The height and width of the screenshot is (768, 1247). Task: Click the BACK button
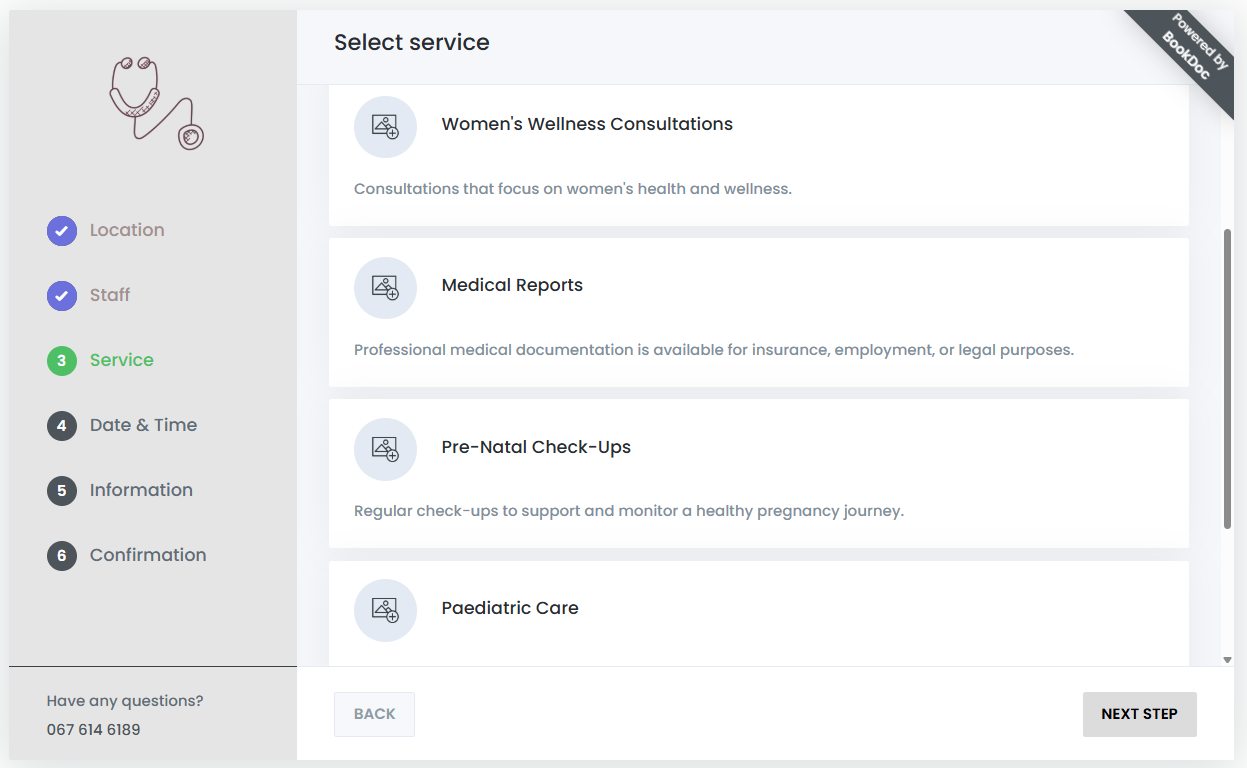pos(374,714)
